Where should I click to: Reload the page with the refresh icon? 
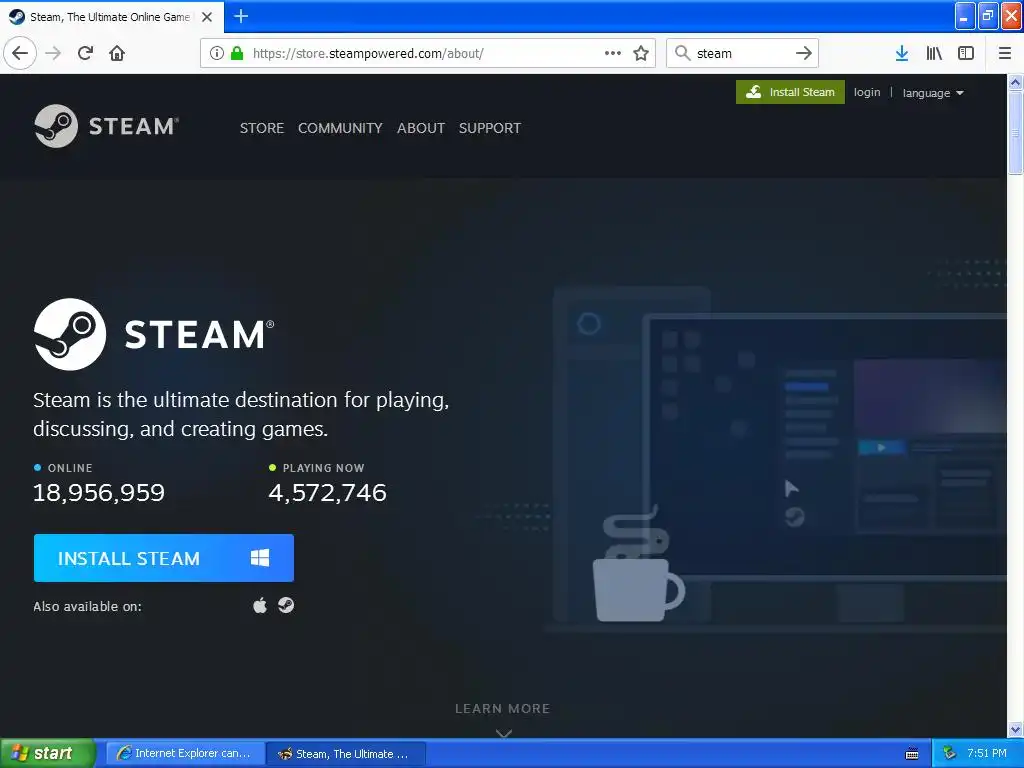85,53
